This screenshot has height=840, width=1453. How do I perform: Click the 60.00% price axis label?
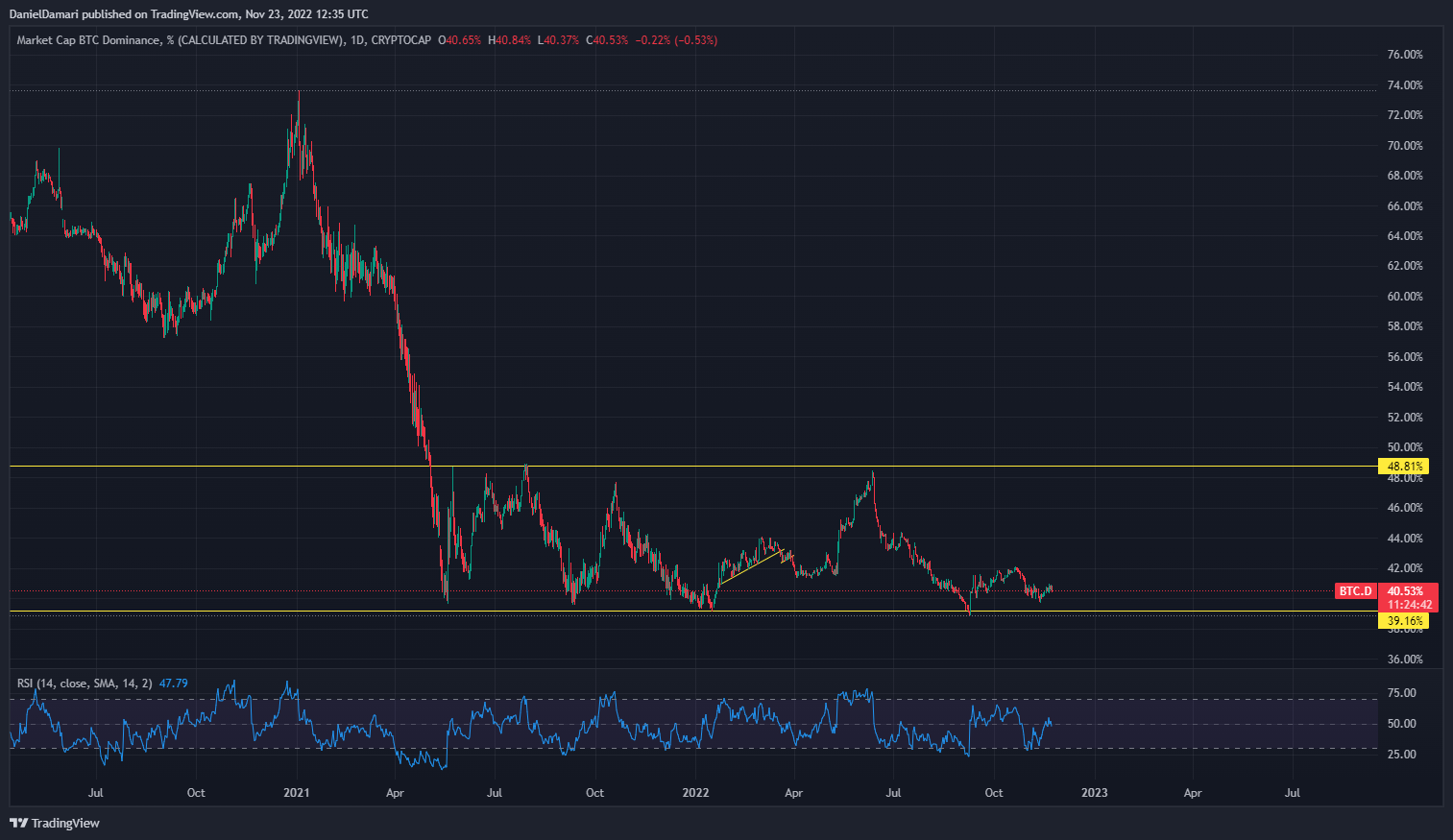[1405, 297]
